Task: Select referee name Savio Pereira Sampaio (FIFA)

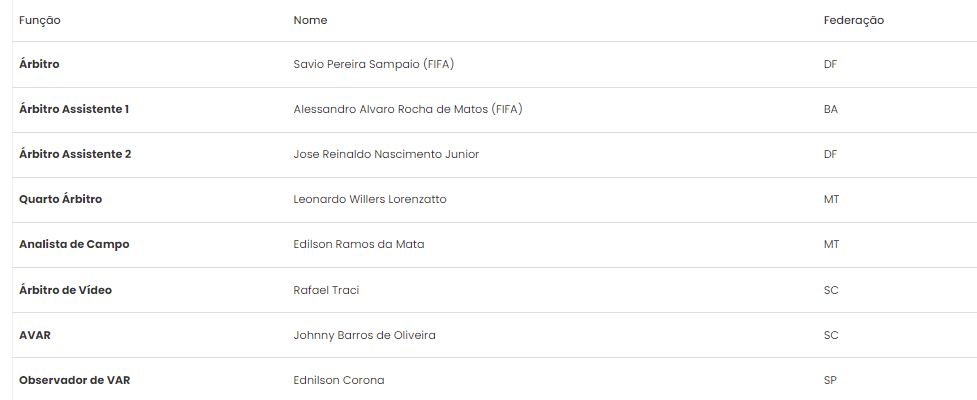Action: click(x=374, y=64)
